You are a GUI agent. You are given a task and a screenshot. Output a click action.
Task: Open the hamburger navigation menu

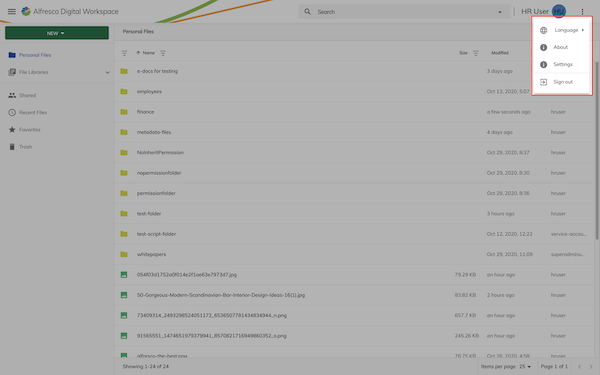tap(12, 11)
